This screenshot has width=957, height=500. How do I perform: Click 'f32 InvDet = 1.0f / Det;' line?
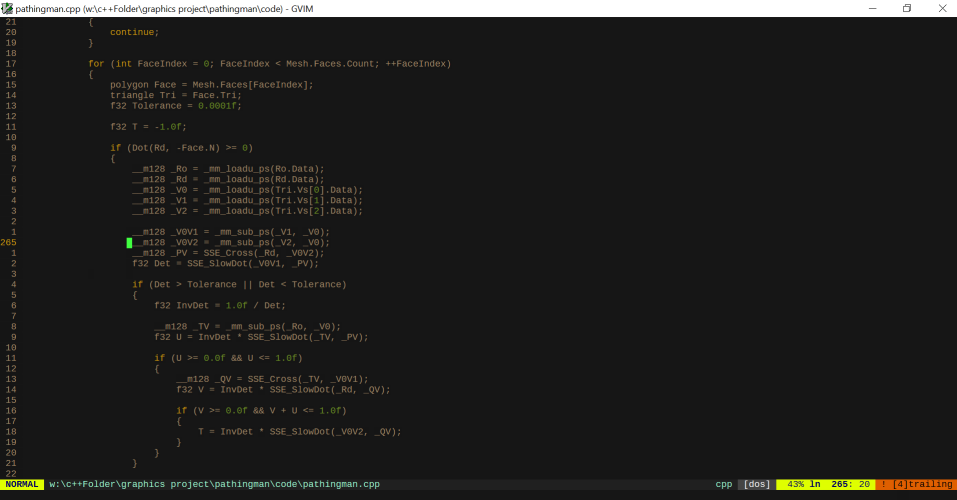pyautogui.click(x=220, y=305)
